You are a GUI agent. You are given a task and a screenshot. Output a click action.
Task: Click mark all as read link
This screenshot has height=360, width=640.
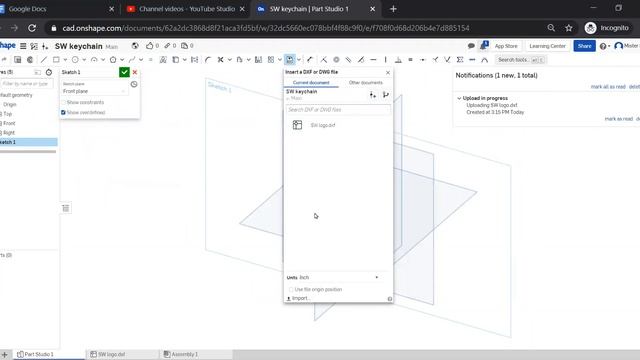(x=608, y=87)
